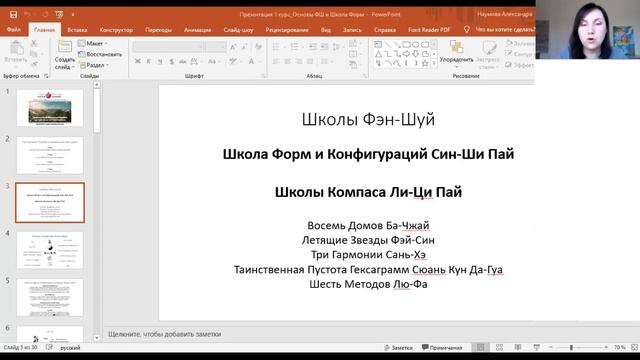Start slideshow icon in status bar
This screenshot has width=640, height=360.
536,347
